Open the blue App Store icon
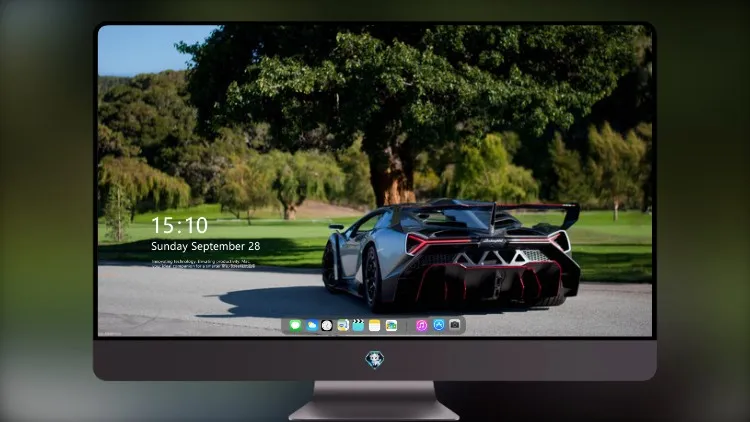 (x=439, y=325)
